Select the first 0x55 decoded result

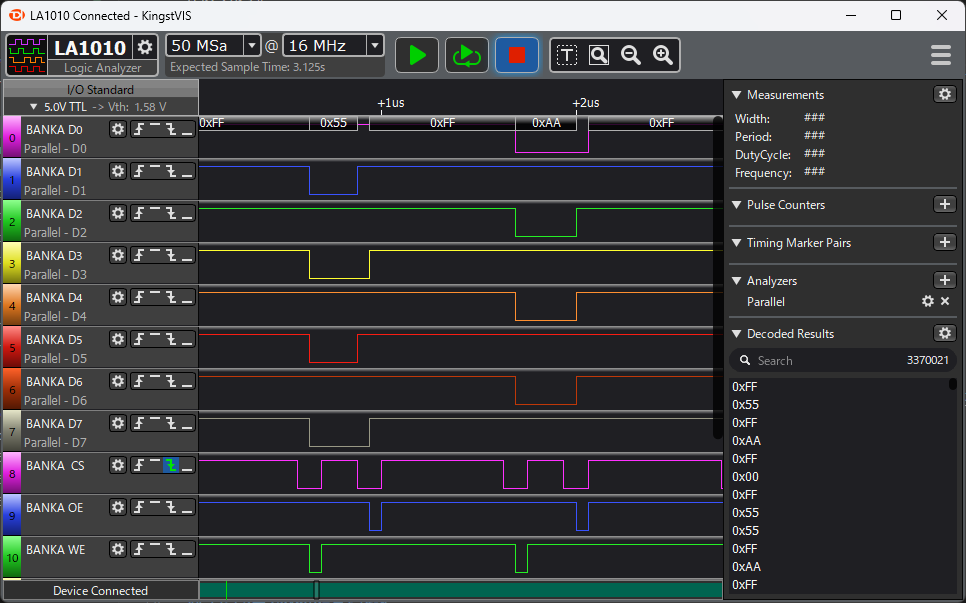(746, 405)
